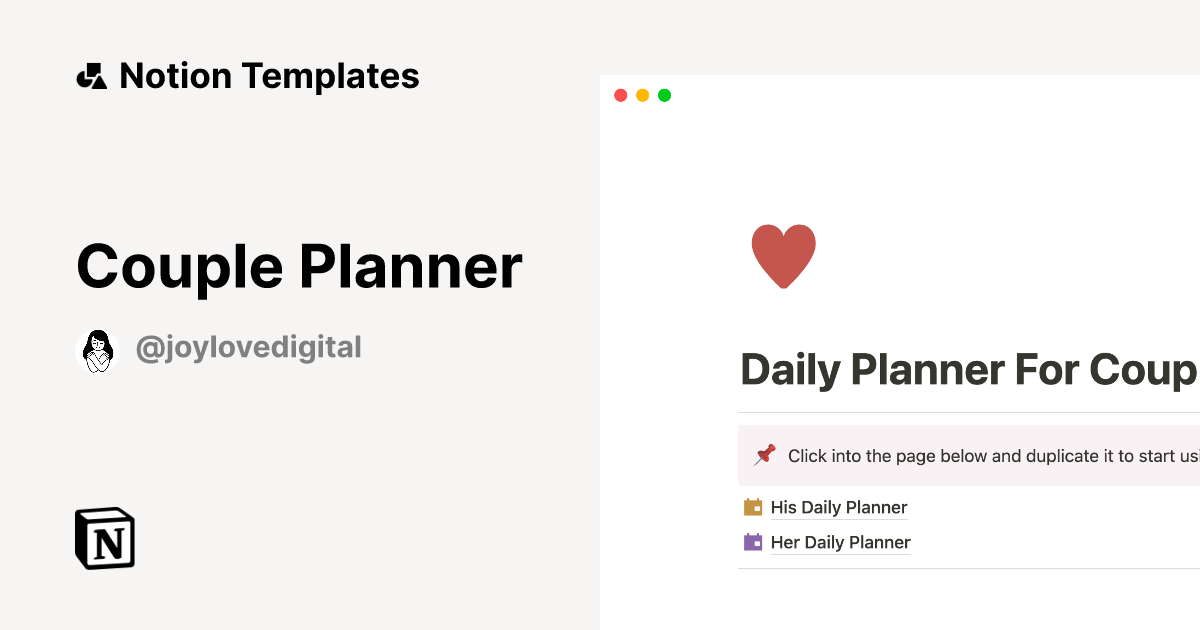Click the green window control dot

coord(664,94)
